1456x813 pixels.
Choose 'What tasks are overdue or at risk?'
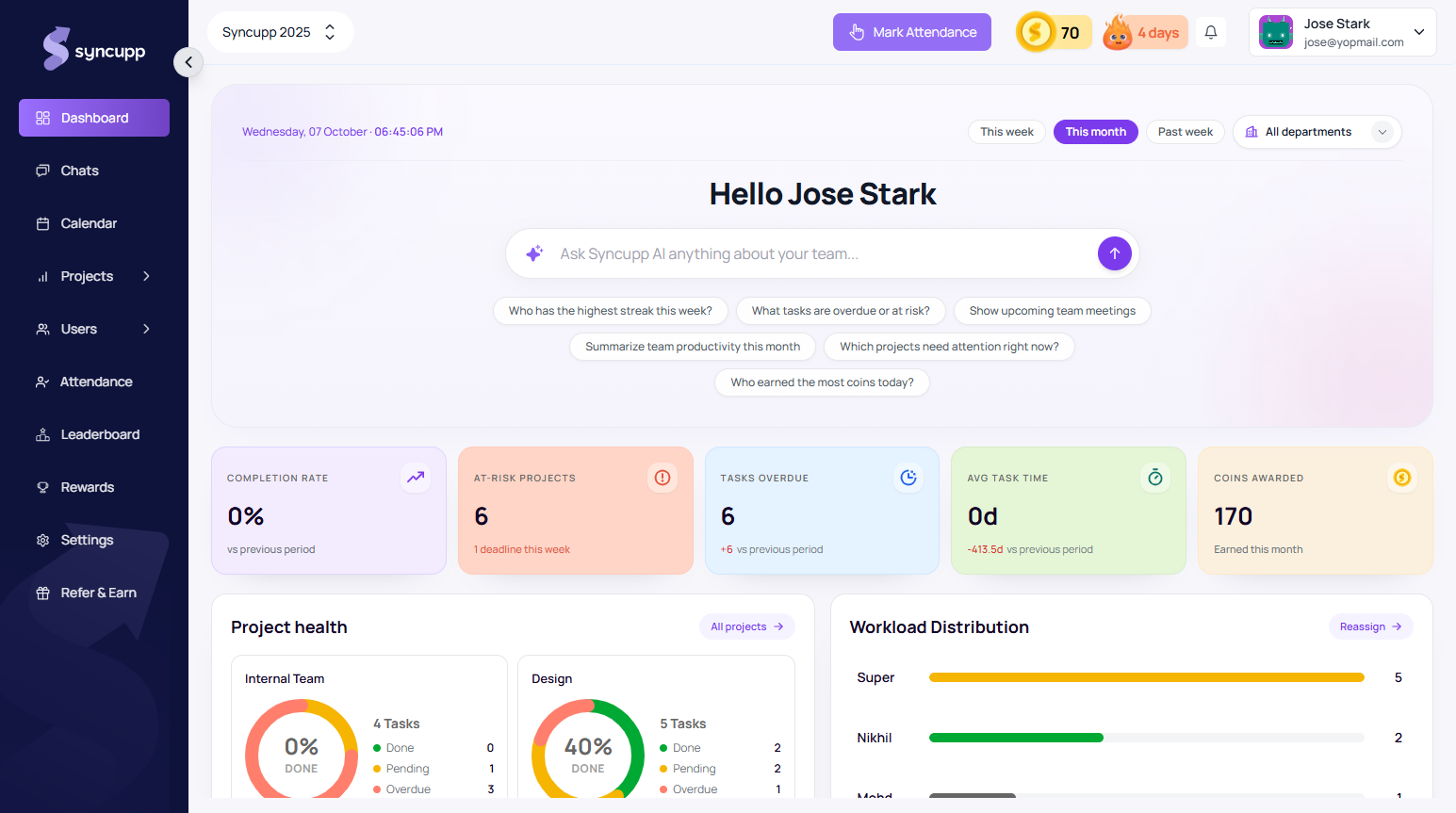[x=841, y=311]
